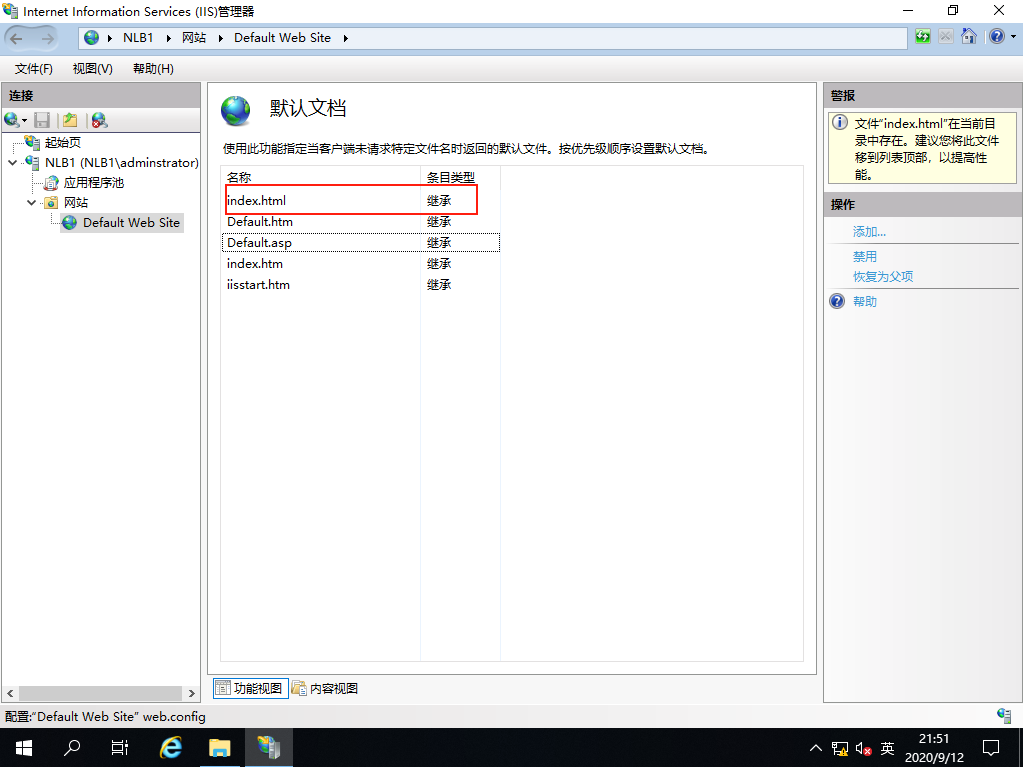Show hidden system tray icons

tap(816, 748)
